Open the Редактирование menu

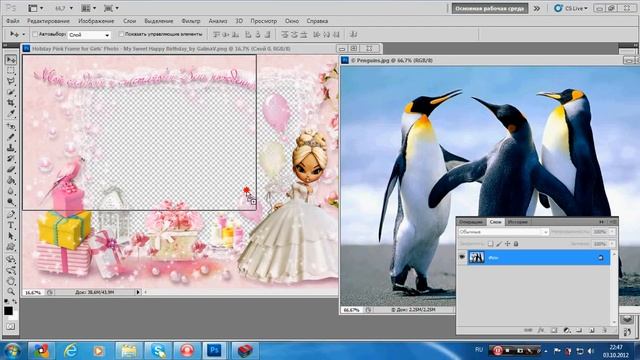(x=48, y=21)
